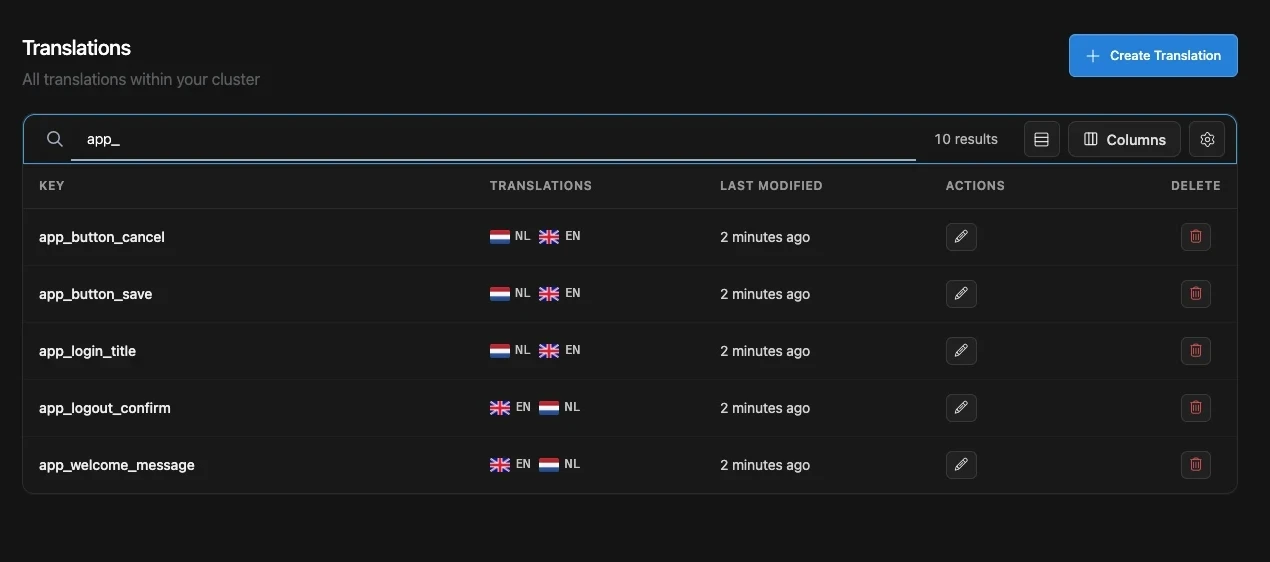1270x562 pixels.
Task: Edit the app_button_cancel translation with pencil icon
Action: point(961,237)
